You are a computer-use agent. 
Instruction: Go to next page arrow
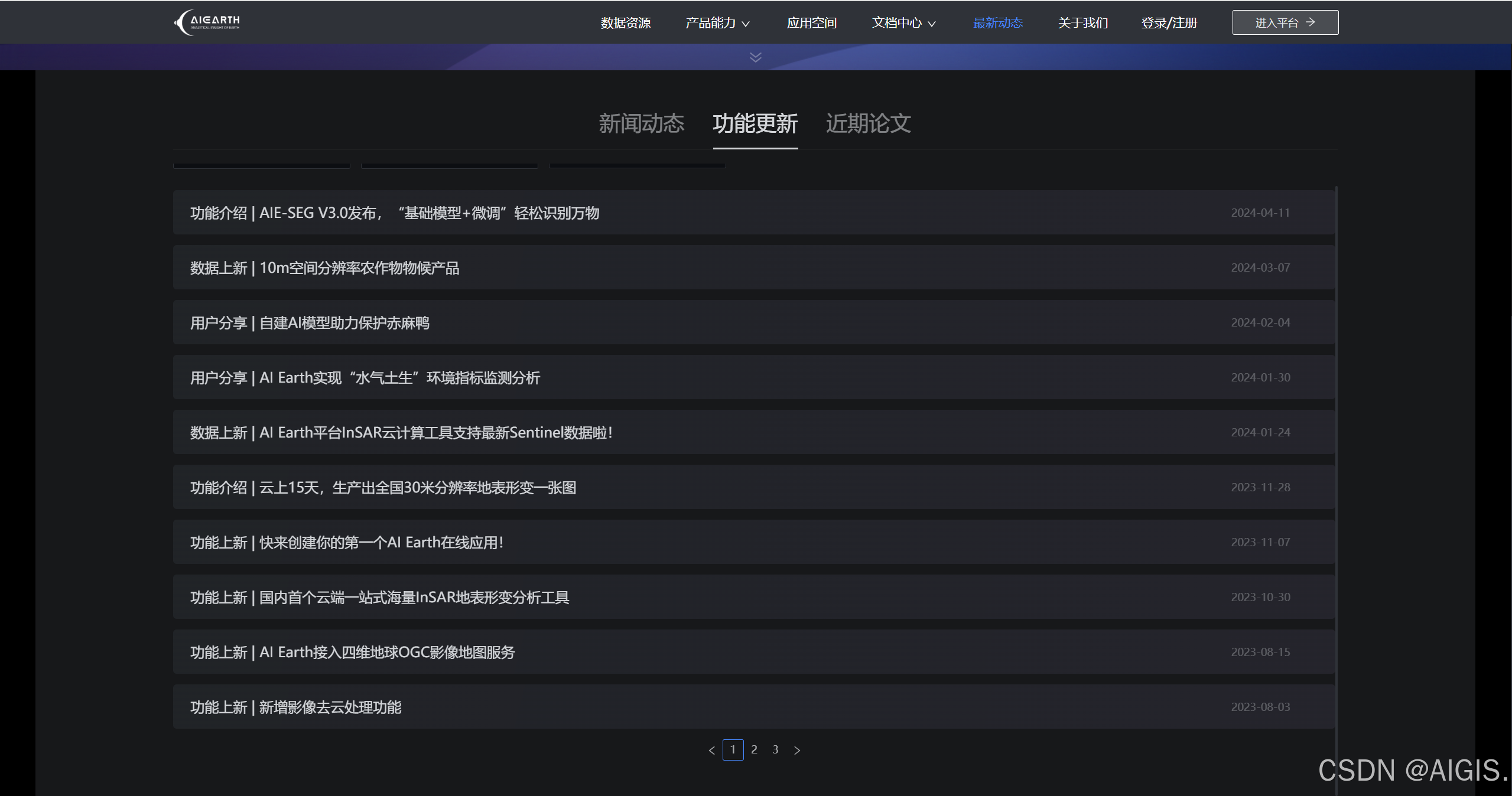pyautogui.click(x=796, y=750)
